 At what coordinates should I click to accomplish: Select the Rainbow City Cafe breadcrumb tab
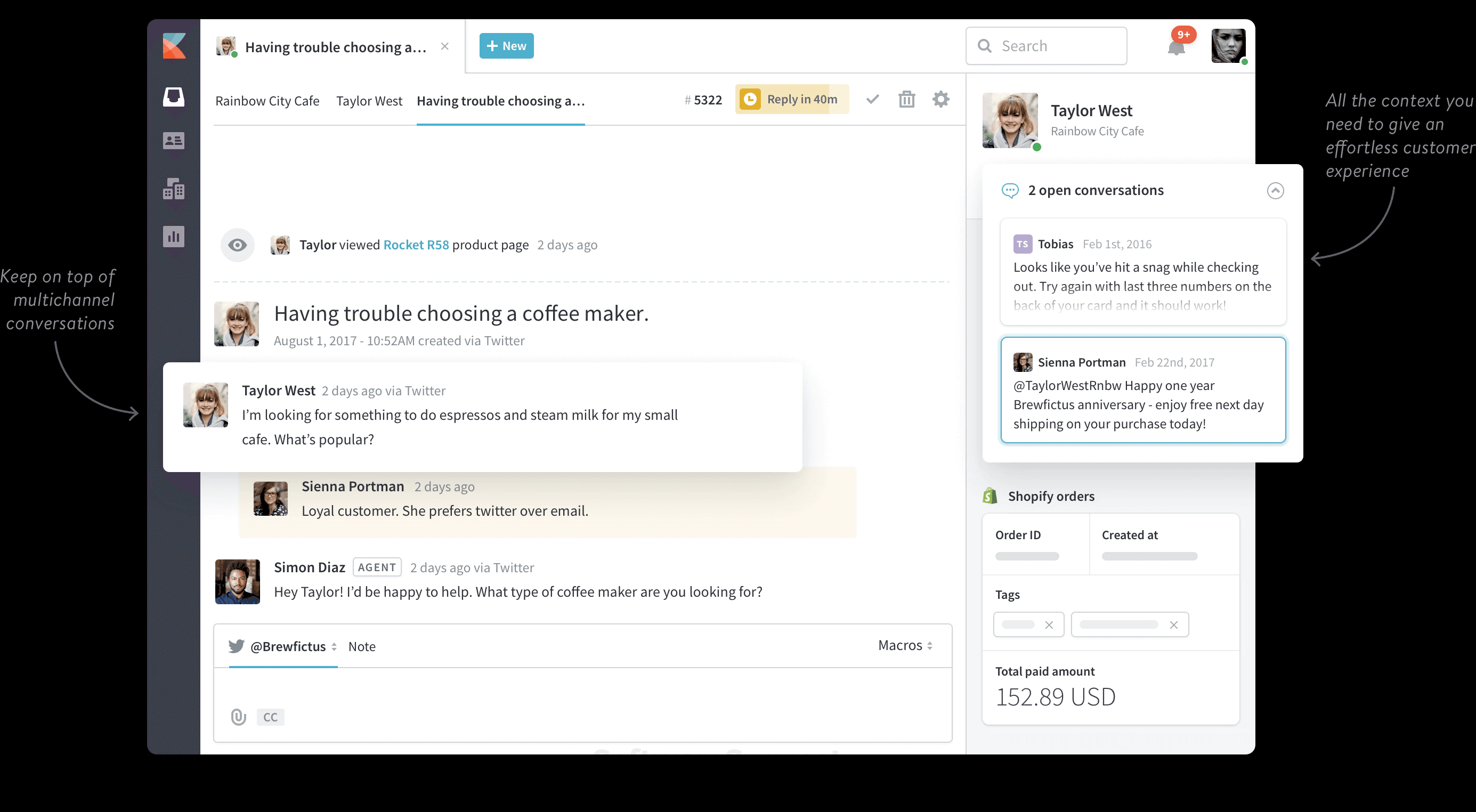click(267, 101)
